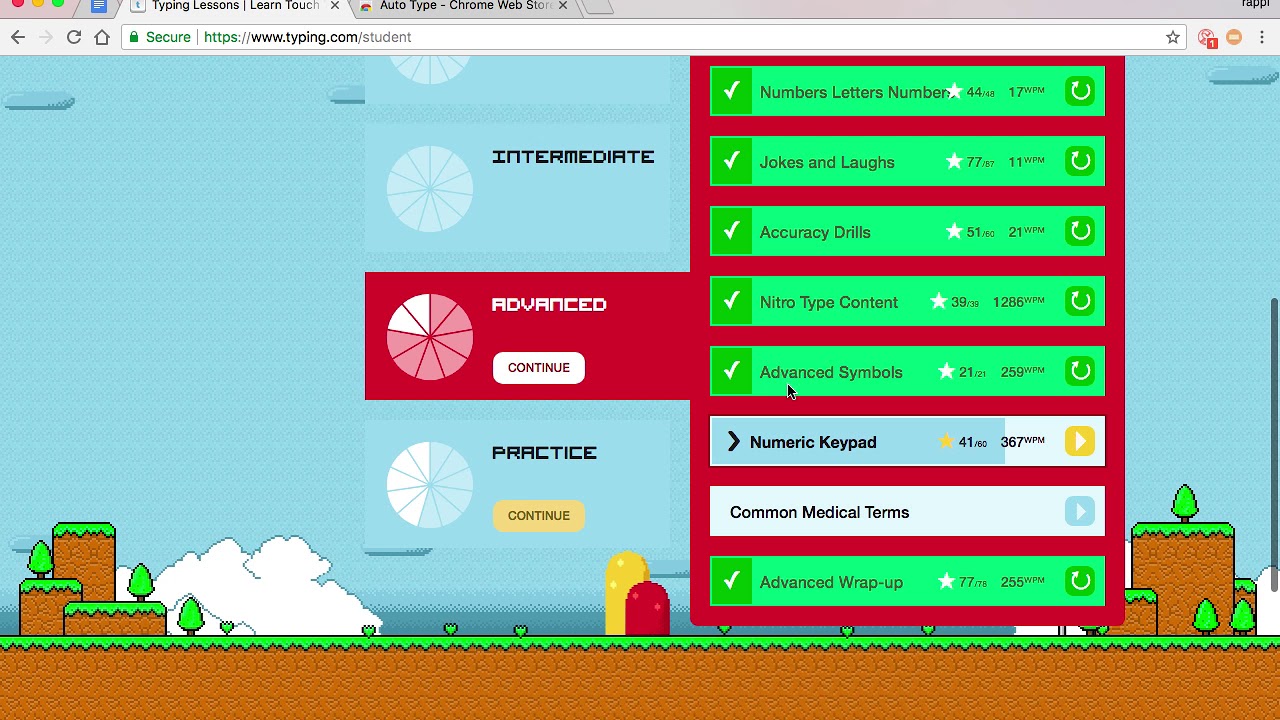Click the 1286 WPM value on Nitro Type Content
Image resolution: width=1280 pixels, height=720 pixels.
pos(1018,301)
